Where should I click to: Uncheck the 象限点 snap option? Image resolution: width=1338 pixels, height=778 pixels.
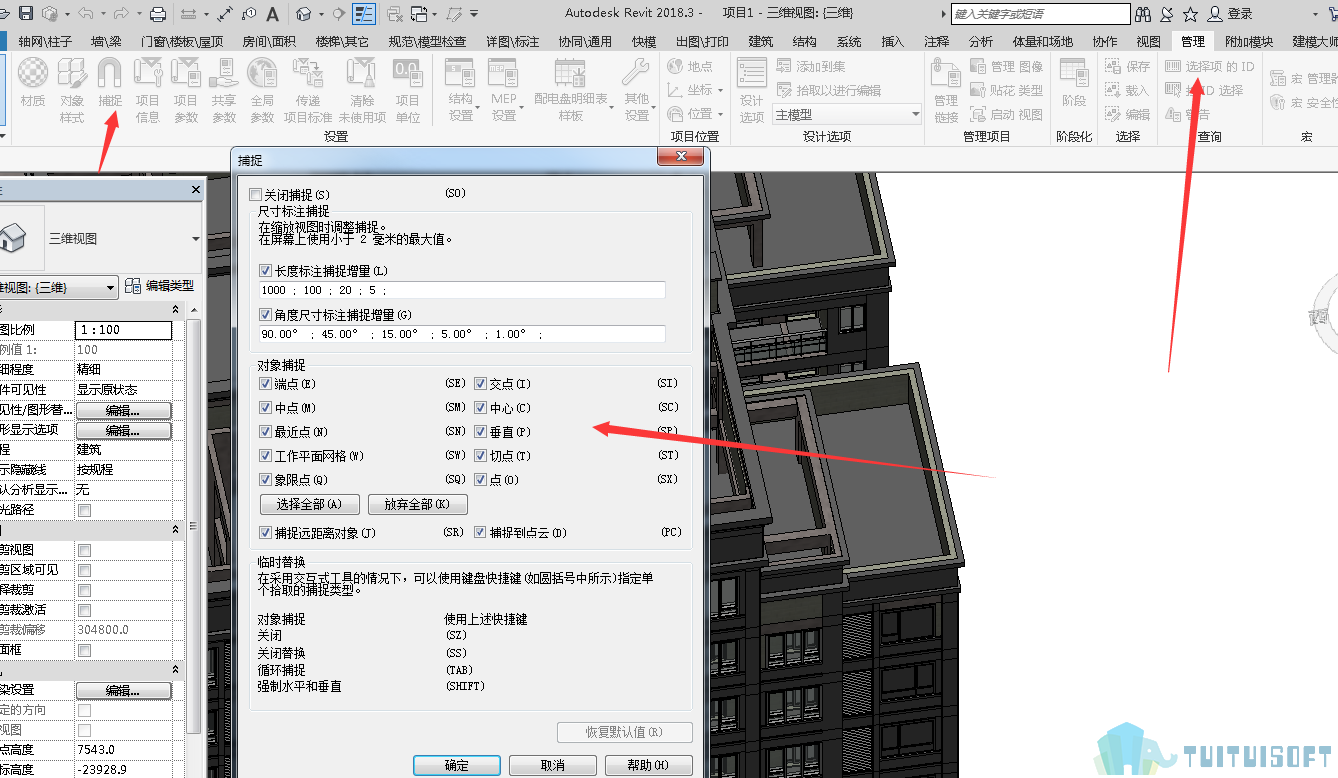(x=265, y=479)
